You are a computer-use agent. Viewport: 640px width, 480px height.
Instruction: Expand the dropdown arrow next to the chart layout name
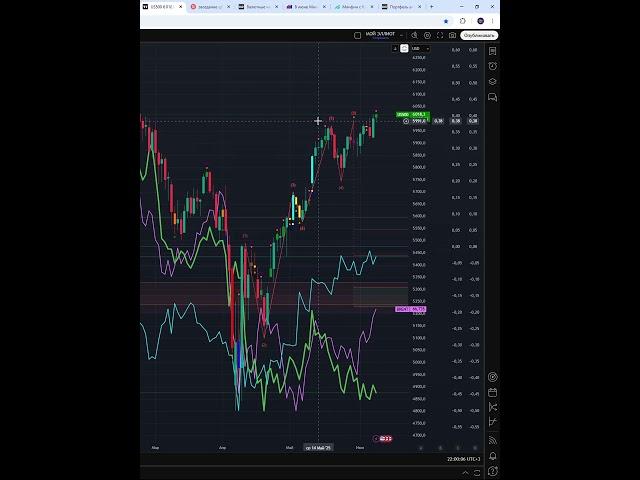point(402,36)
